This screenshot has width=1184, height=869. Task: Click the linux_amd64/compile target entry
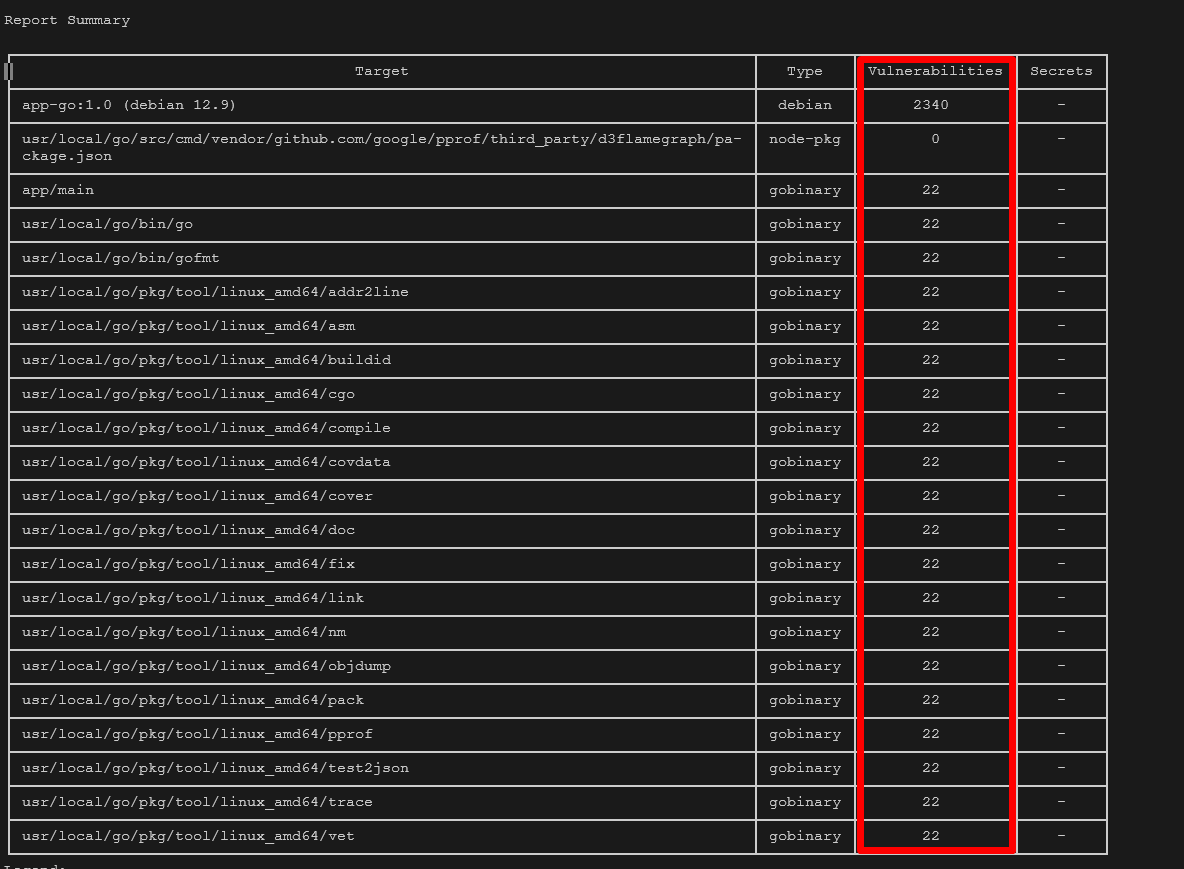click(x=206, y=428)
